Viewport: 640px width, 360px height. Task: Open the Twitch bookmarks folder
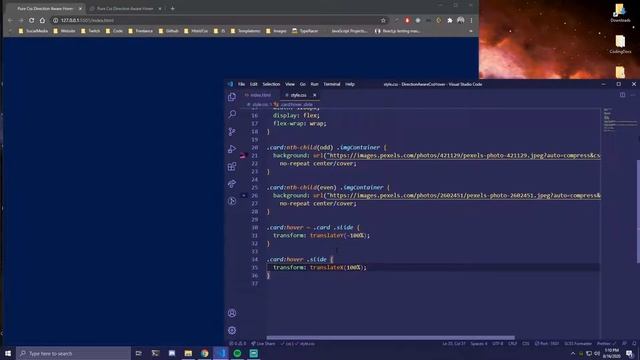click(90, 31)
